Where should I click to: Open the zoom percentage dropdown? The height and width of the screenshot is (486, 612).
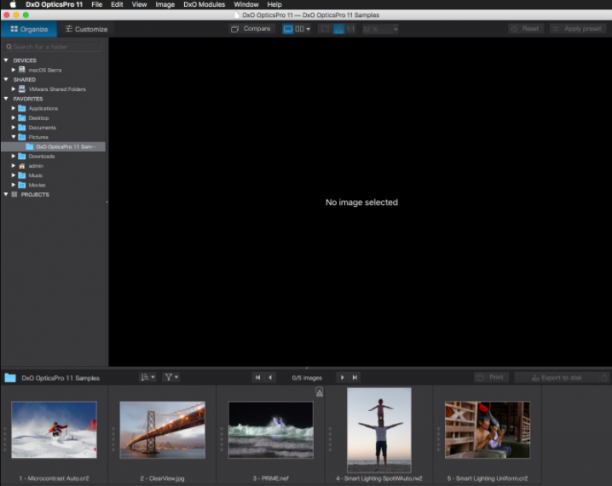(380, 29)
